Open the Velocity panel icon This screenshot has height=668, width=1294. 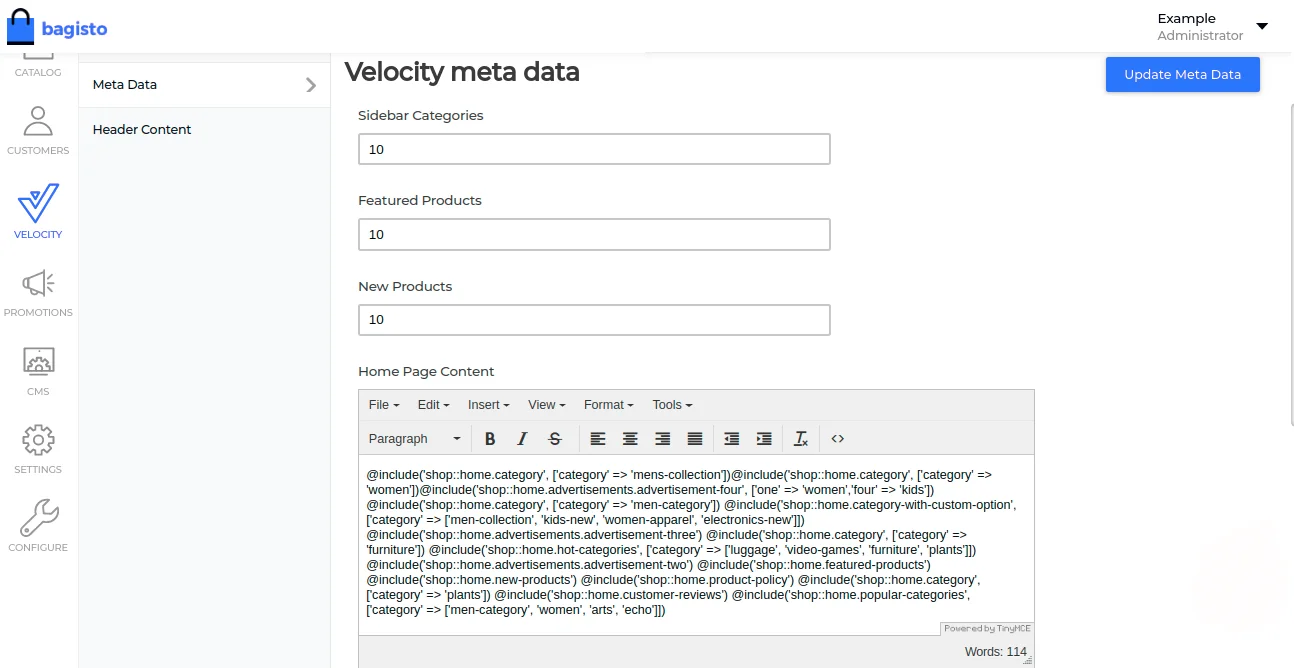38,203
